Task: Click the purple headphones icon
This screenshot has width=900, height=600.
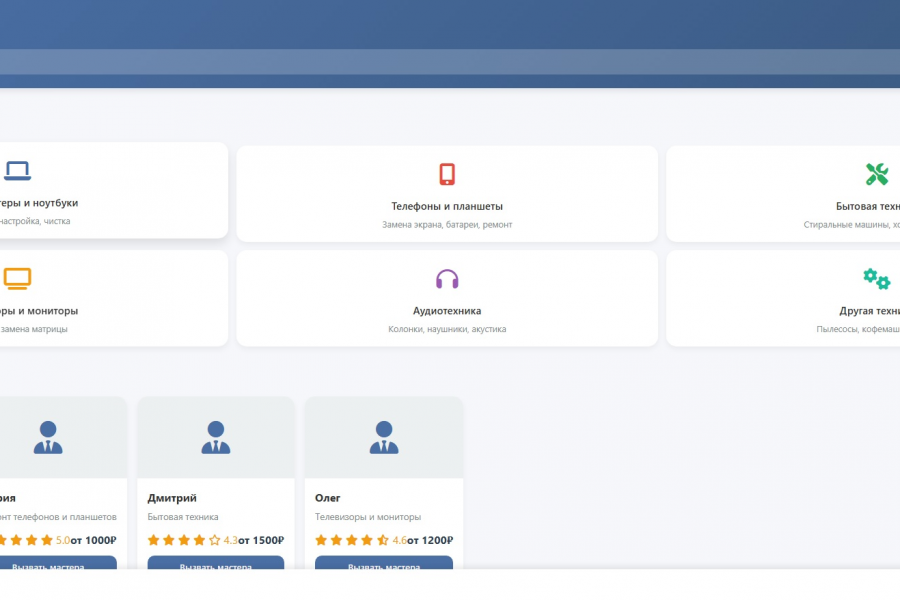Action: (447, 279)
